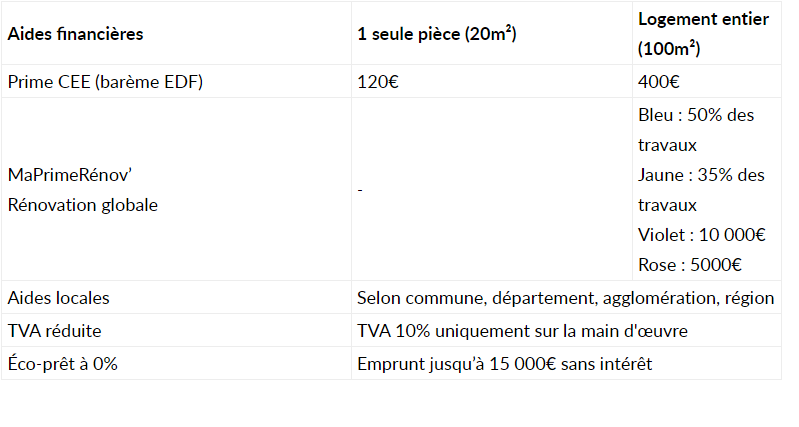Select the 'TVA réduite' row label

click(55, 331)
